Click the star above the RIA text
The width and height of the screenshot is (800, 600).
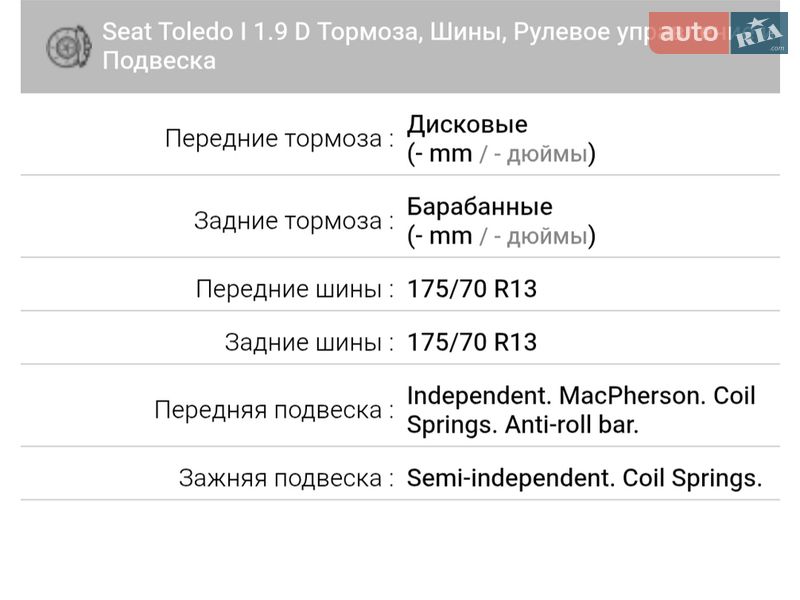tap(756, 22)
